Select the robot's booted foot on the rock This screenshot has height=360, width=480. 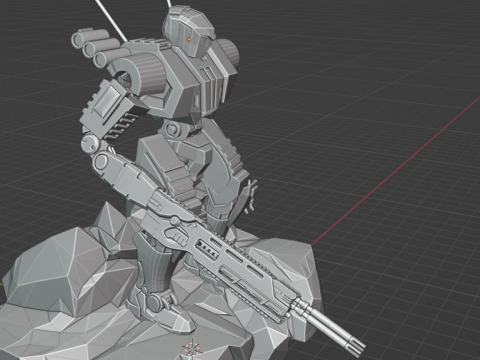pyautogui.click(x=160, y=307)
